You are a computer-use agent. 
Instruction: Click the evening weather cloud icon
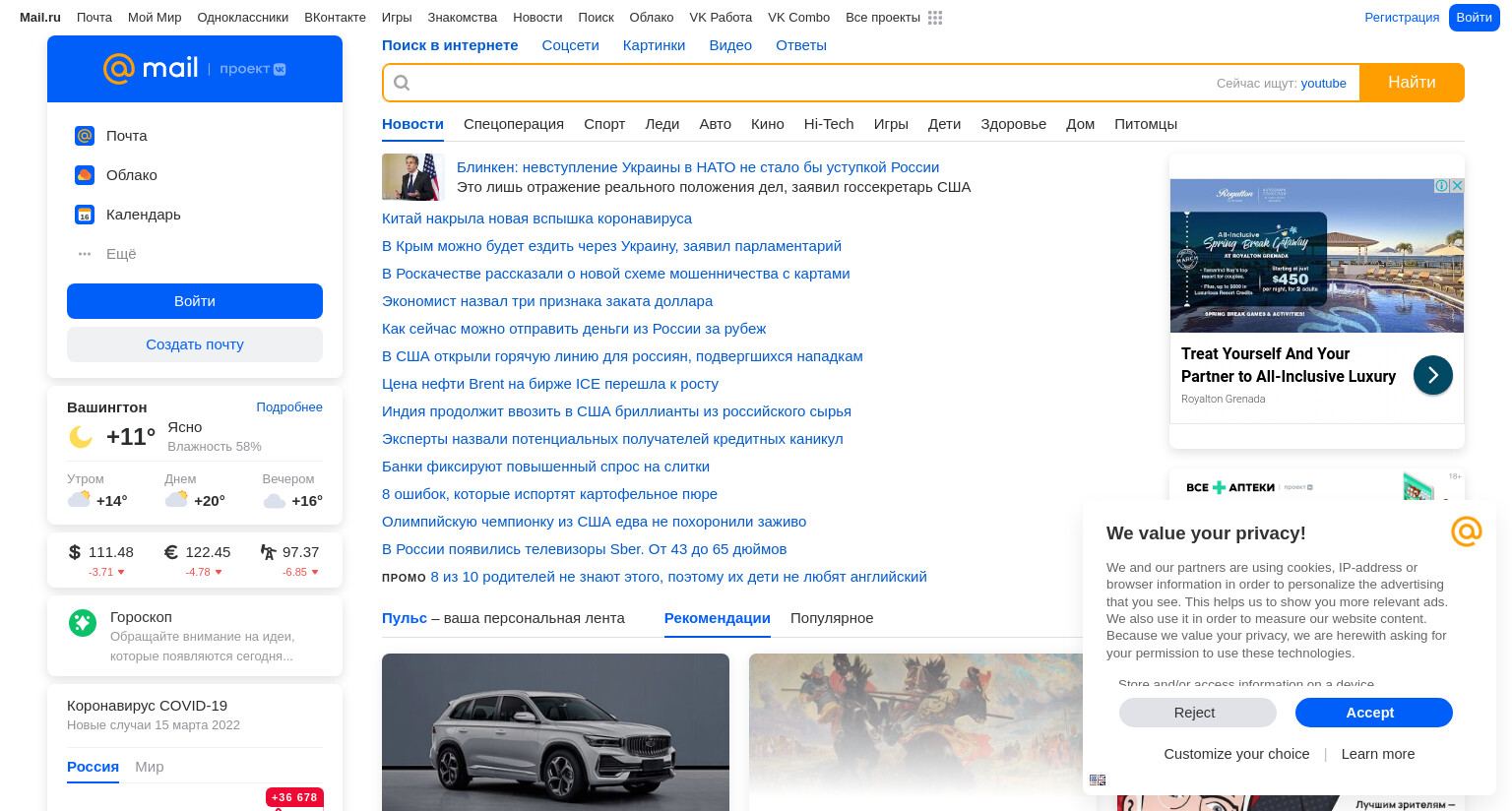(275, 501)
